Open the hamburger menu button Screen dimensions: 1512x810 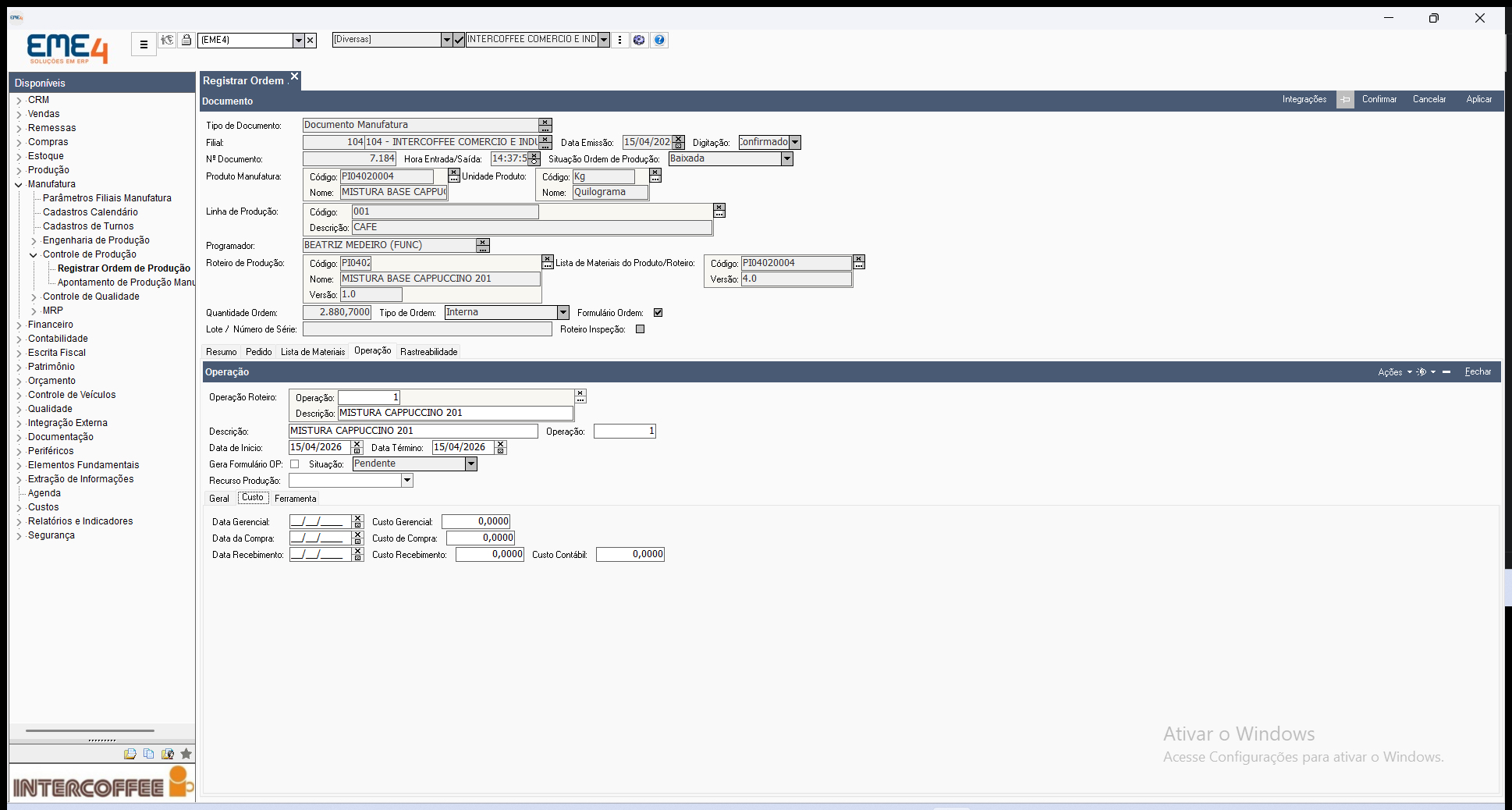click(x=144, y=44)
